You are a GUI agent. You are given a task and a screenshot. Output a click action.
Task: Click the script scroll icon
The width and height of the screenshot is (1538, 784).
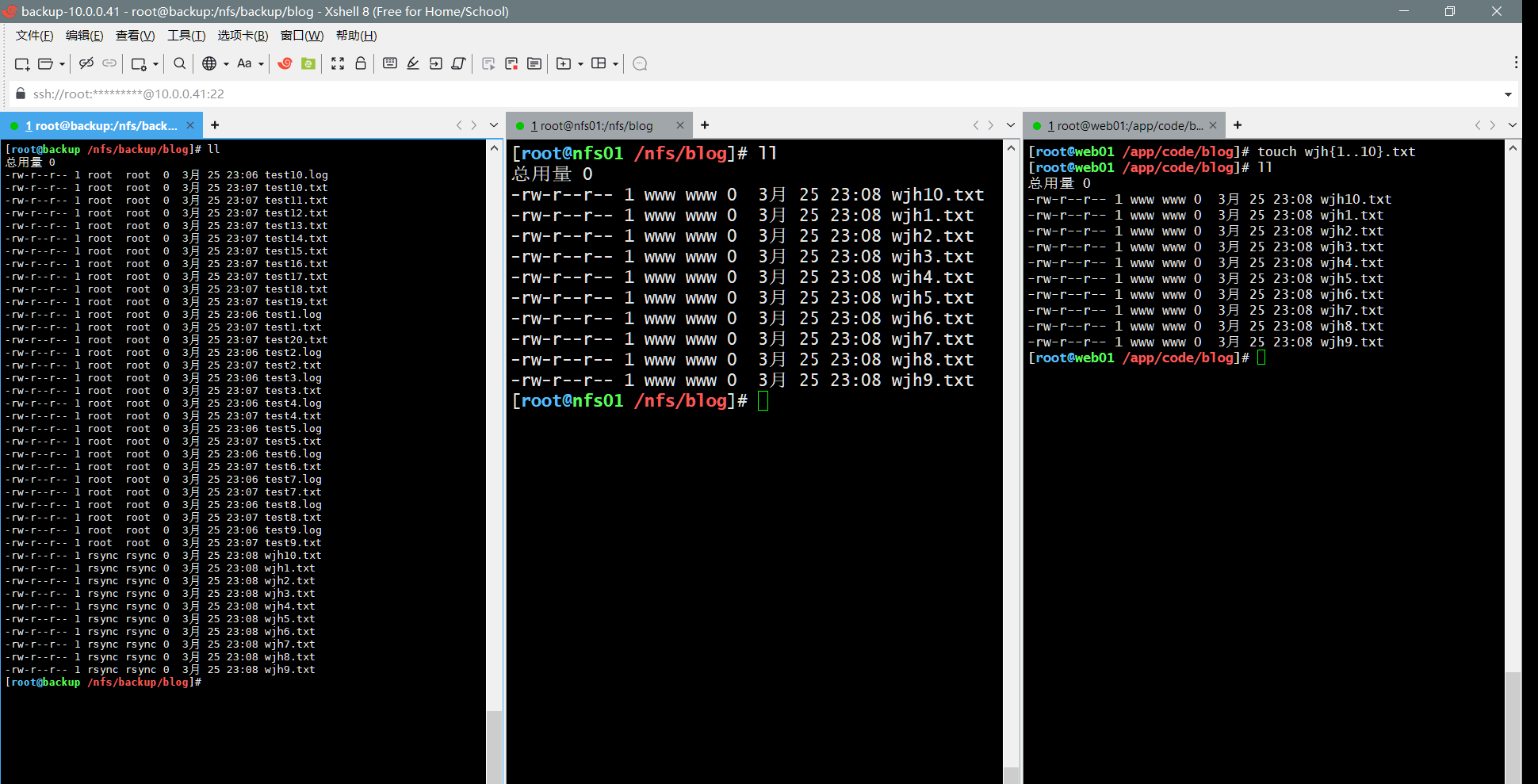[458, 63]
